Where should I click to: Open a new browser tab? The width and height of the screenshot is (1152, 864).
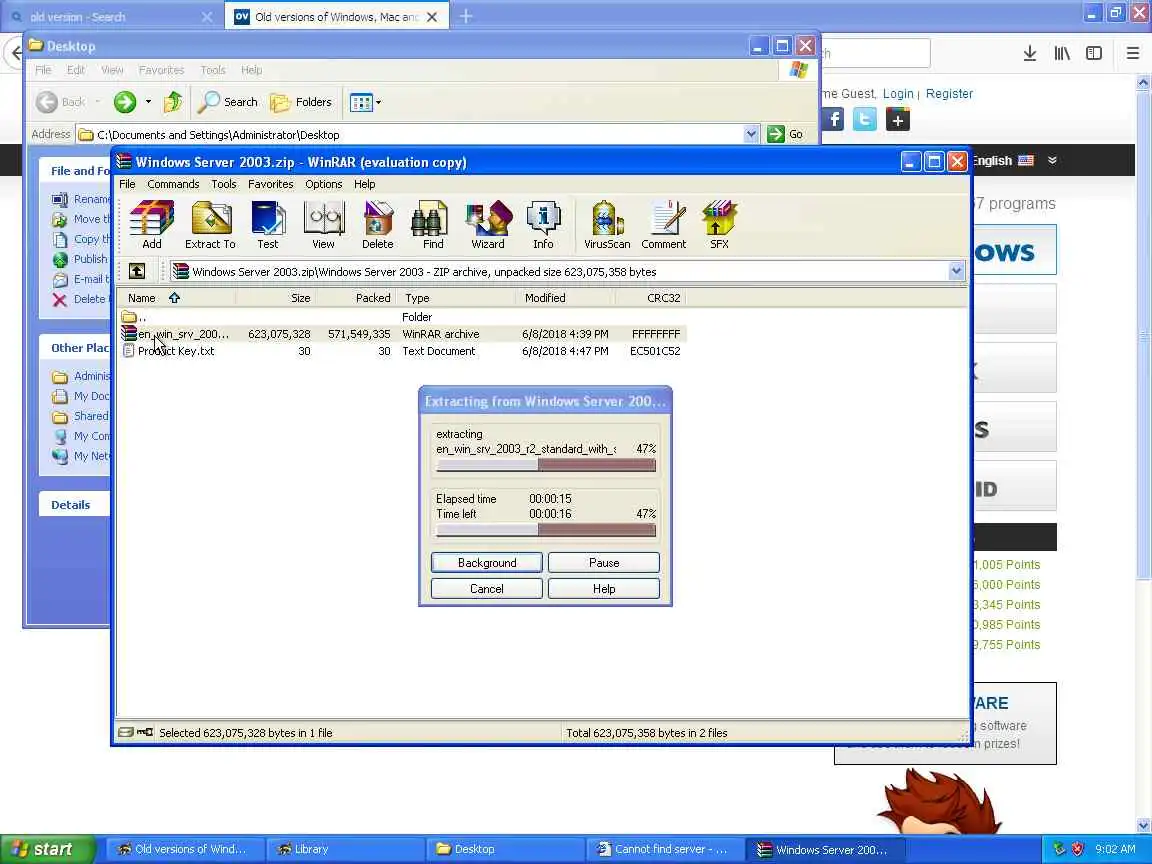pos(466,16)
